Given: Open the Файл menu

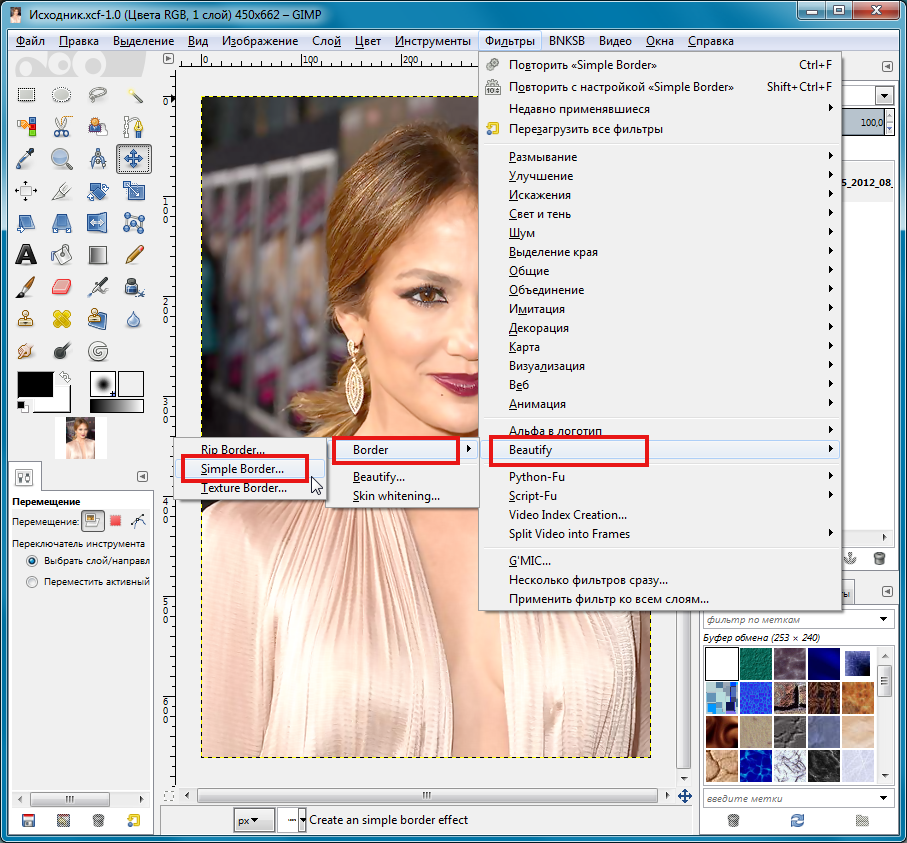Looking at the screenshot, I should [30, 41].
